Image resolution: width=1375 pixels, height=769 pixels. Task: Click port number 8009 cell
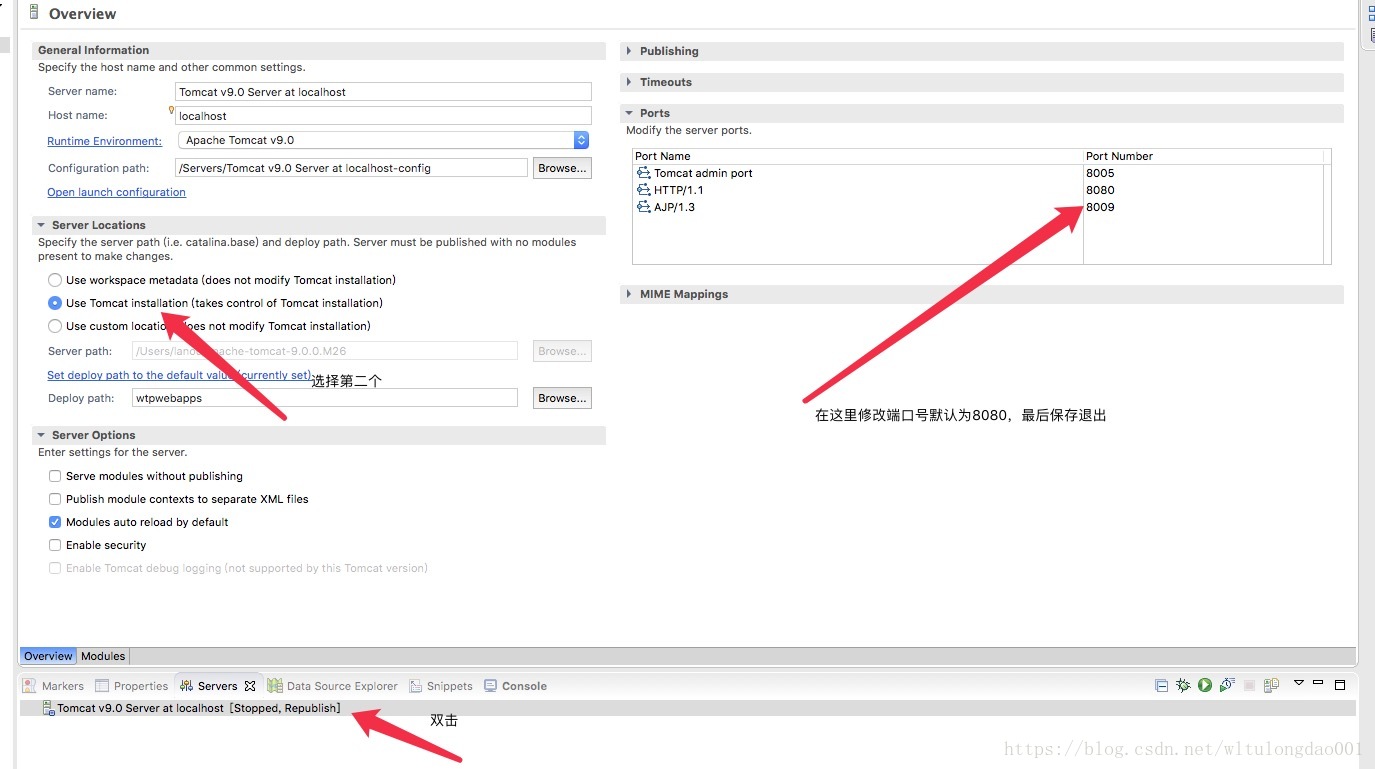pyautogui.click(x=1100, y=207)
